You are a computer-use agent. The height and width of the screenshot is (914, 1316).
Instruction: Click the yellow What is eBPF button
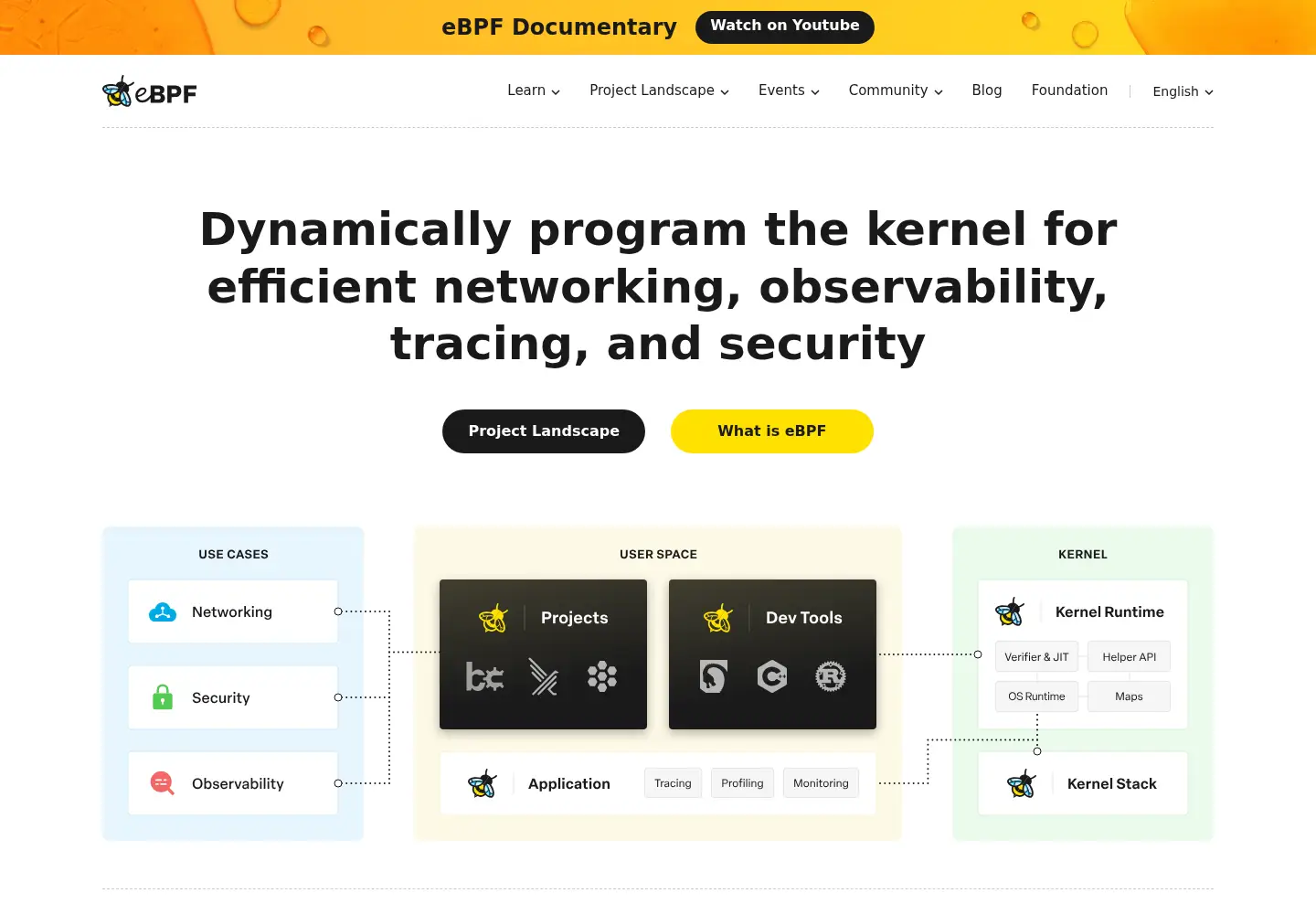[772, 431]
